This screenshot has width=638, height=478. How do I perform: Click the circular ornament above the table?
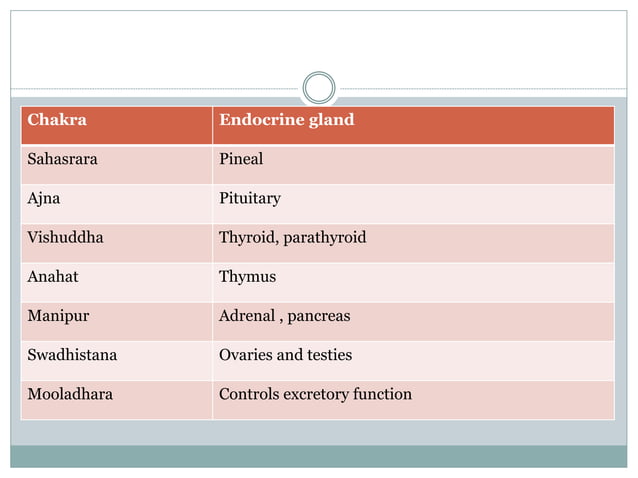coord(319,88)
